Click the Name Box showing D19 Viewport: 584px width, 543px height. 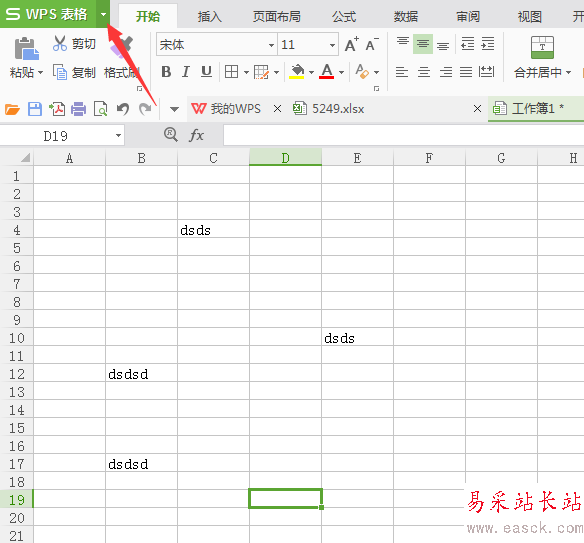(x=56, y=136)
